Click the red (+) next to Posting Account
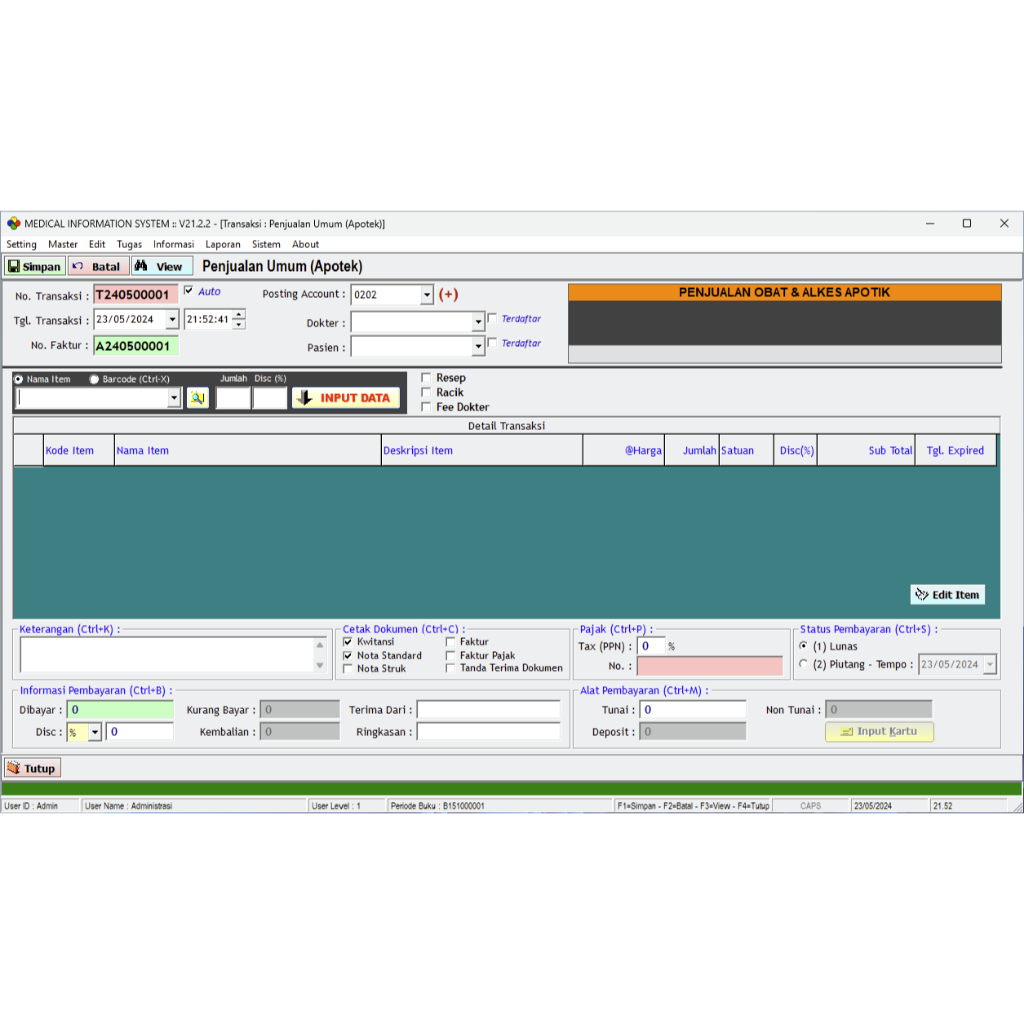 tap(448, 295)
